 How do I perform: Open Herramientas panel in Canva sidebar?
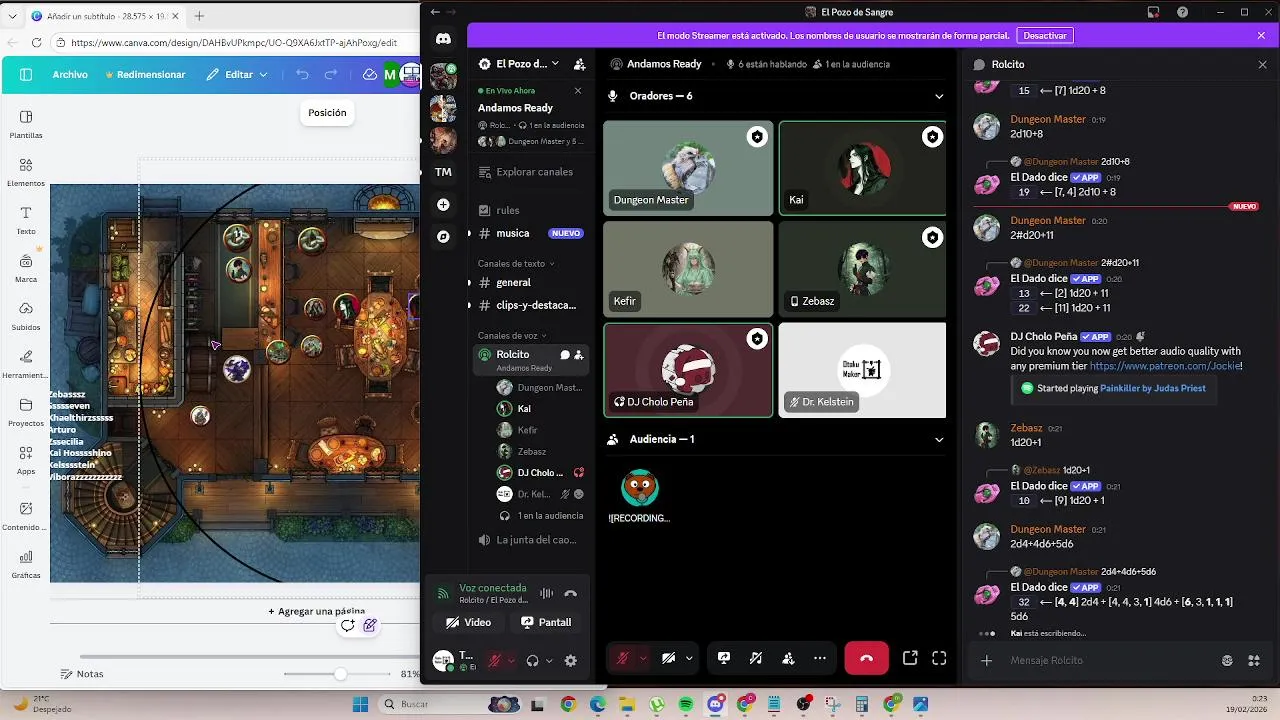click(x=26, y=364)
